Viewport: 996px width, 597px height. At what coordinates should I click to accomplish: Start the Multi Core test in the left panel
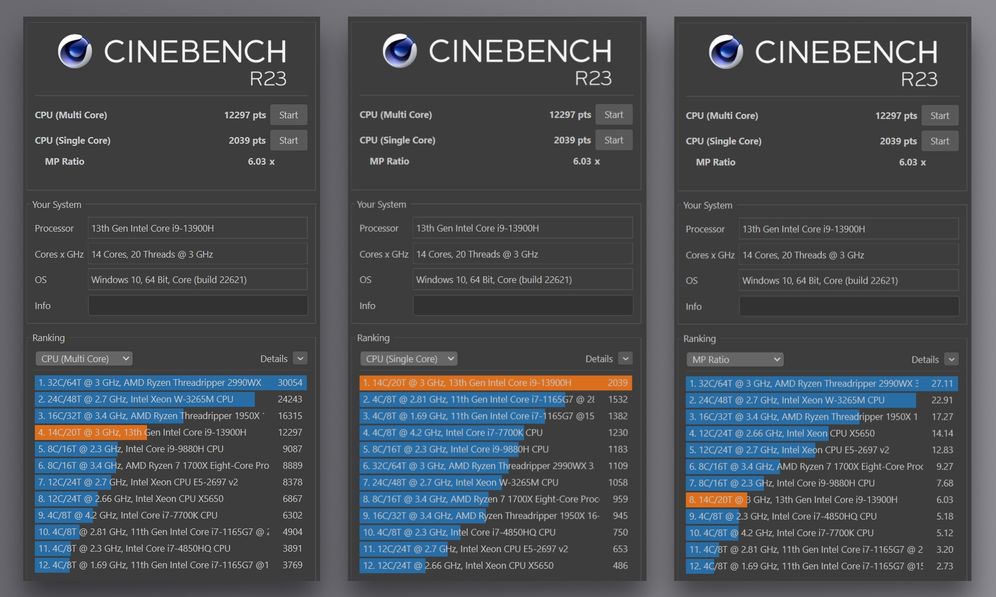(288, 115)
